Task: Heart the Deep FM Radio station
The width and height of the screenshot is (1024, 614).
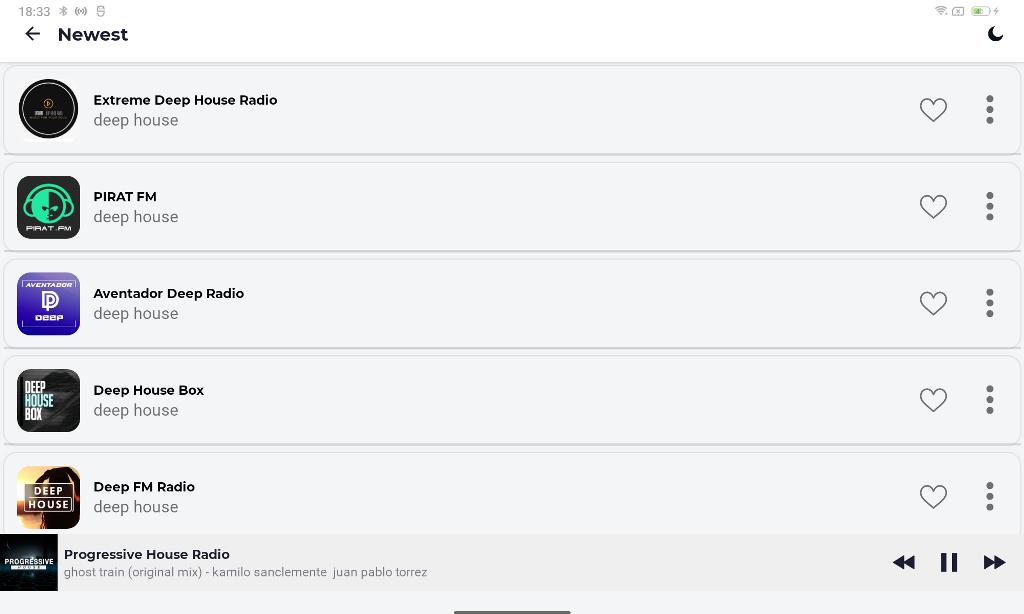Action: [933, 496]
